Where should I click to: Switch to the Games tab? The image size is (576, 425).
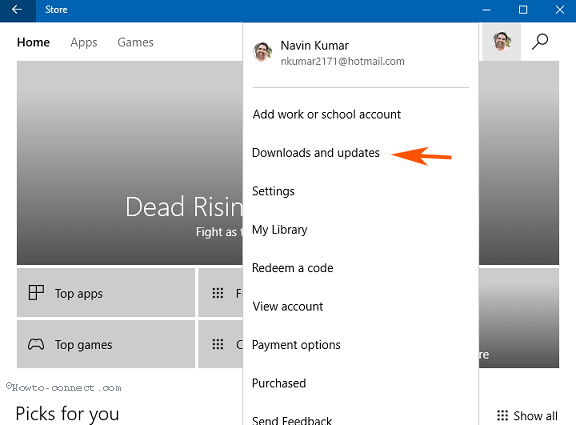click(x=135, y=42)
